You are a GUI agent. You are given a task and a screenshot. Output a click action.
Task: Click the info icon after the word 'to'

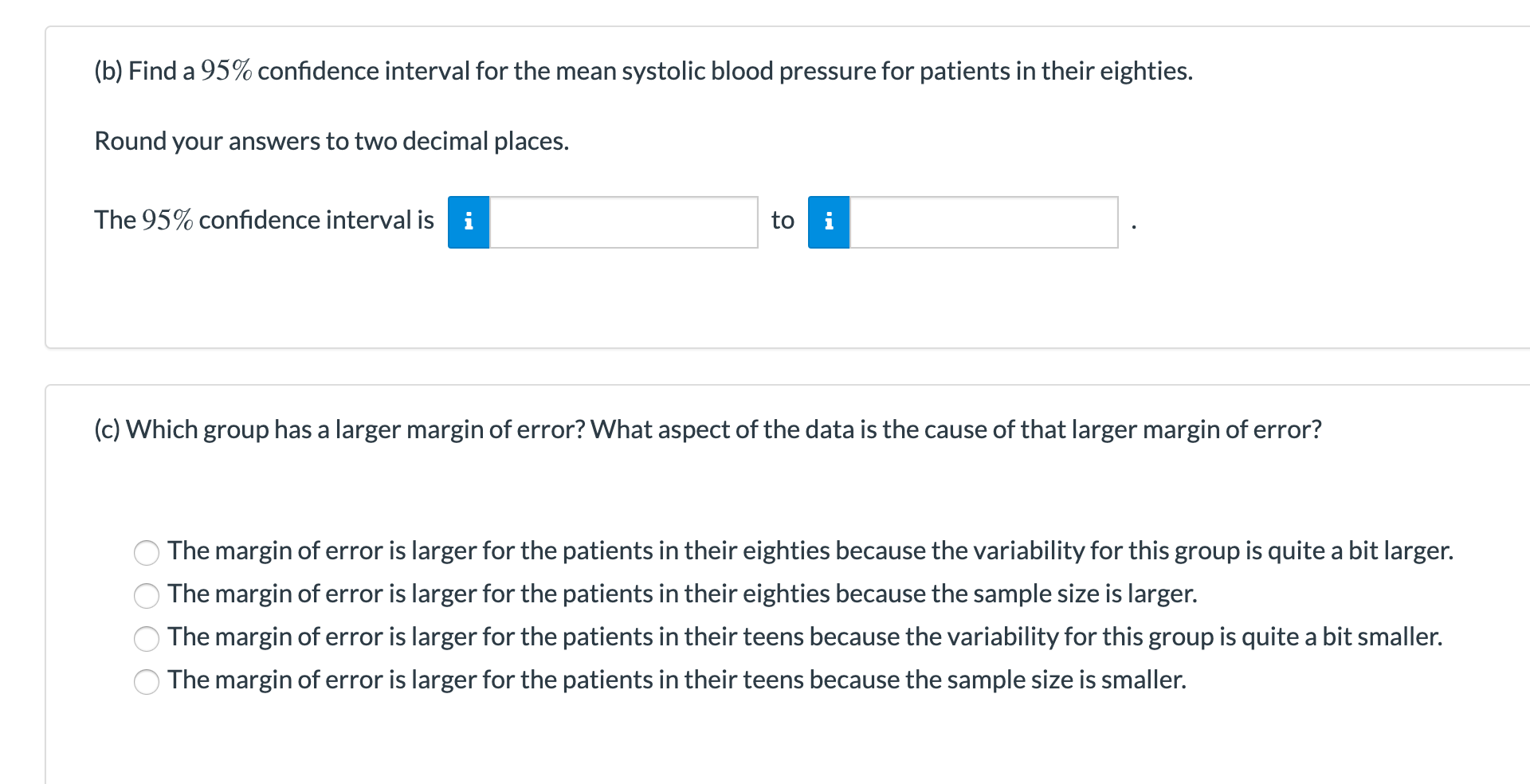coord(829,222)
